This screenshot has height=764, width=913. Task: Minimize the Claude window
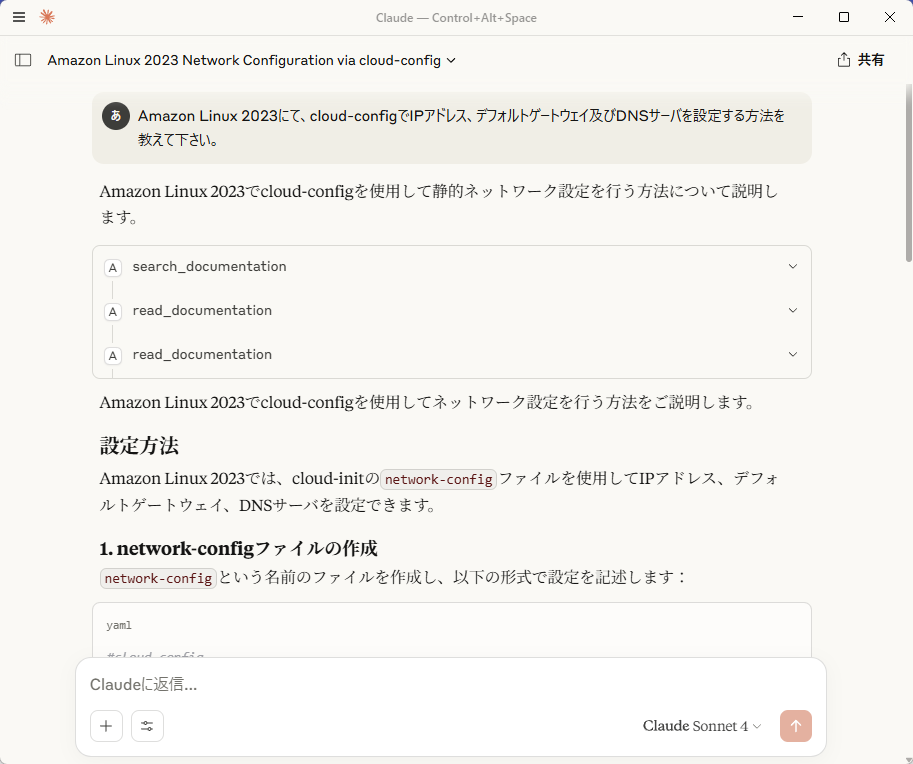pos(798,17)
